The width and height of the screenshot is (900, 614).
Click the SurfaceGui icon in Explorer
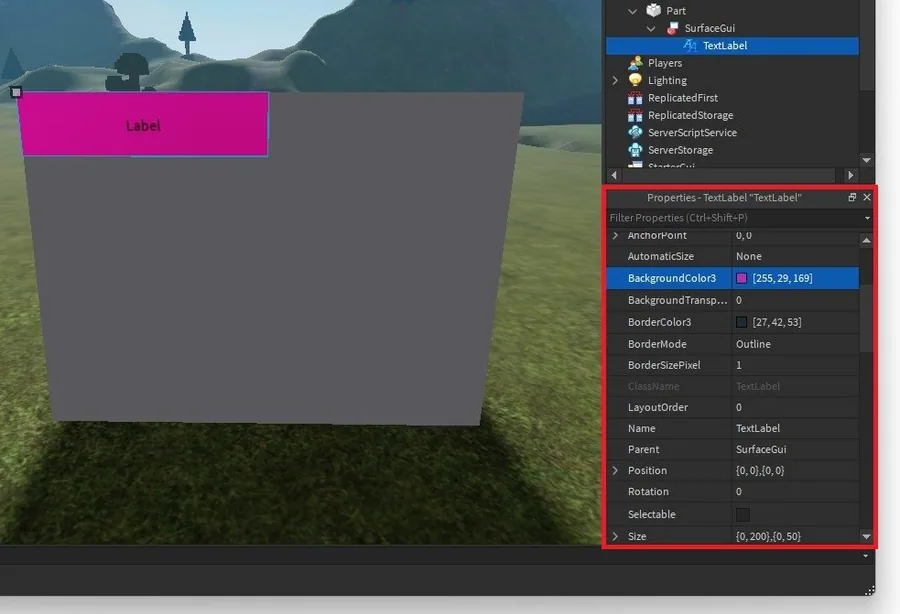[x=672, y=28]
